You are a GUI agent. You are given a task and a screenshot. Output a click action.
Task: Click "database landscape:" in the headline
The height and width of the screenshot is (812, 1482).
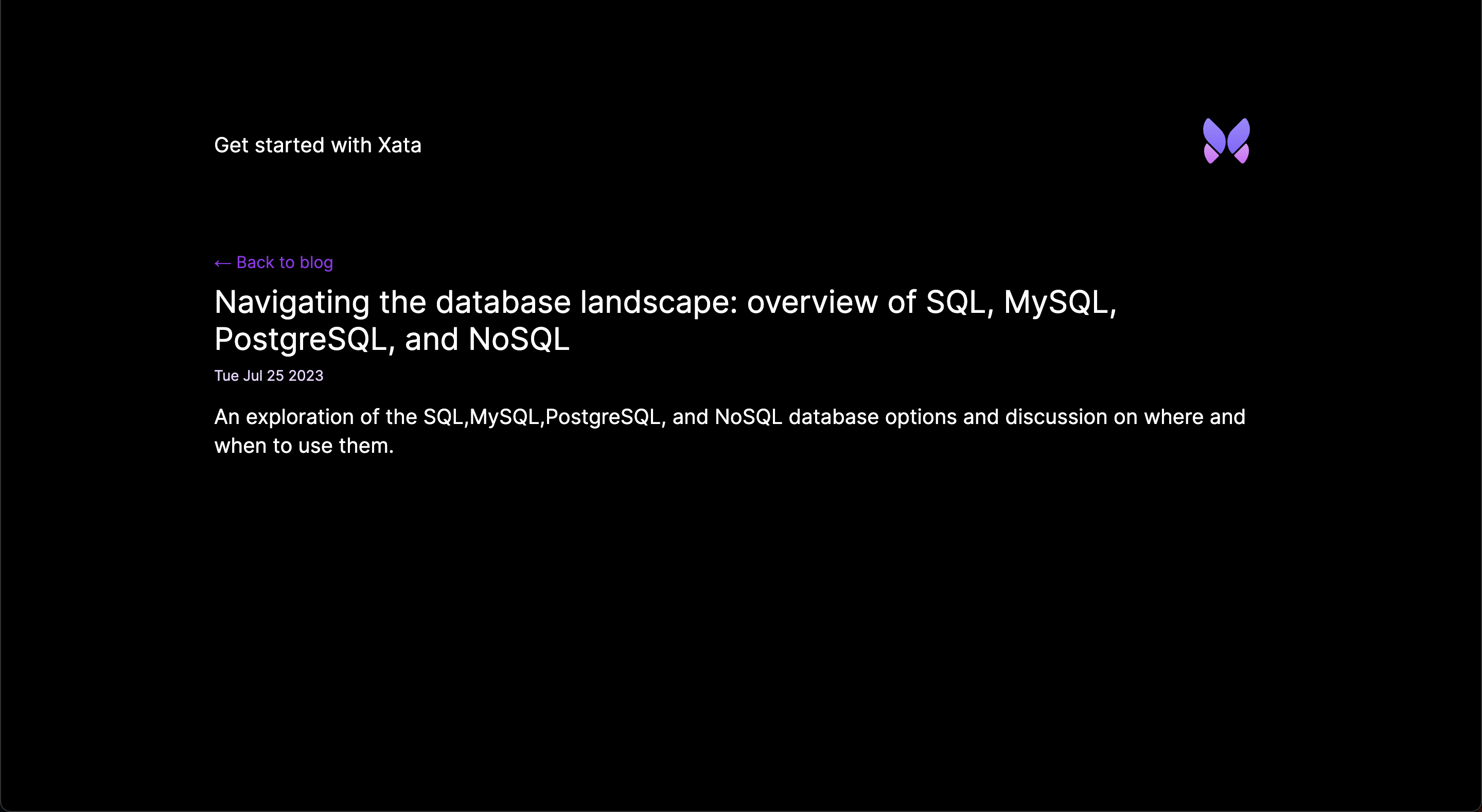point(586,303)
